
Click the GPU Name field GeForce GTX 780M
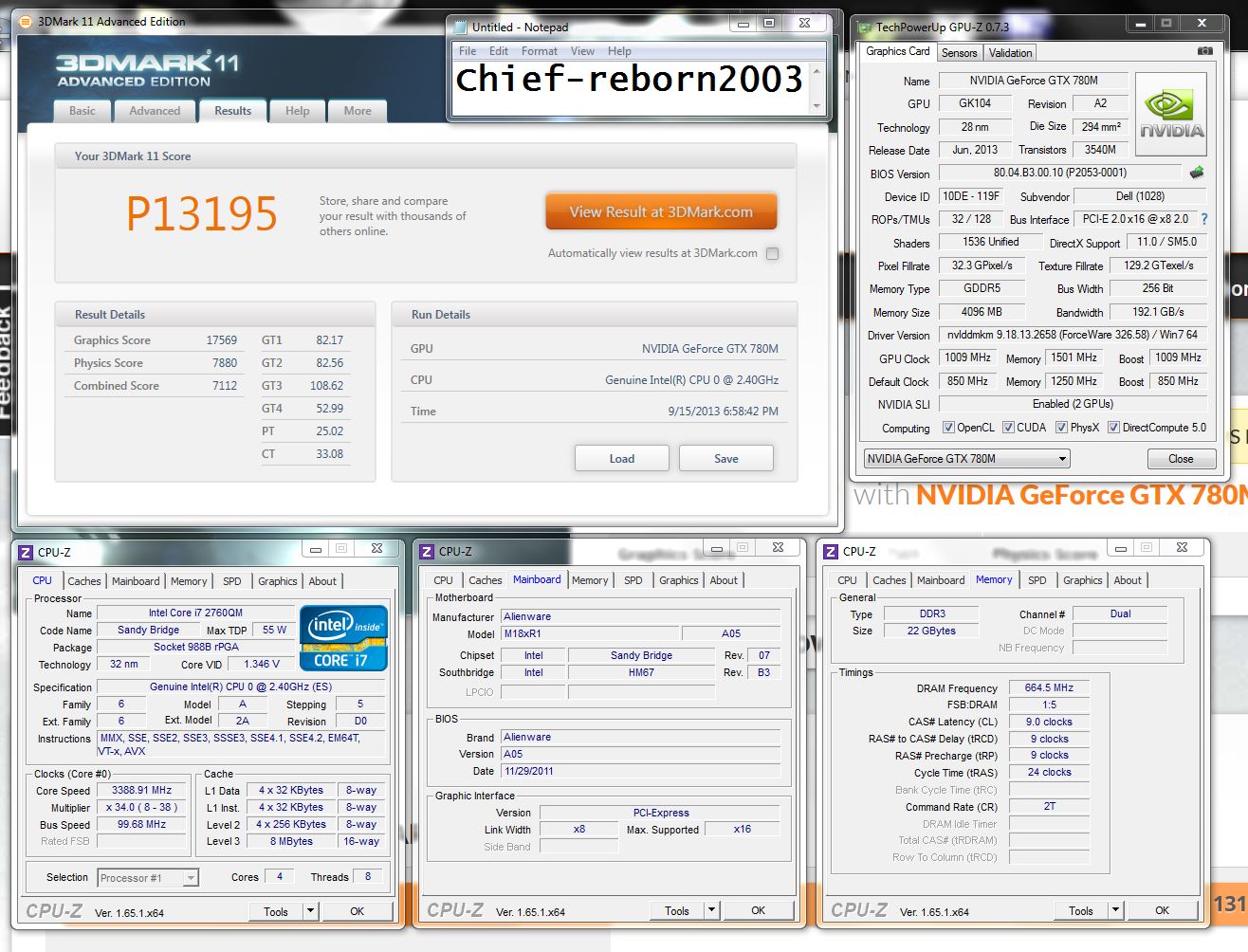coord(1034,81)
